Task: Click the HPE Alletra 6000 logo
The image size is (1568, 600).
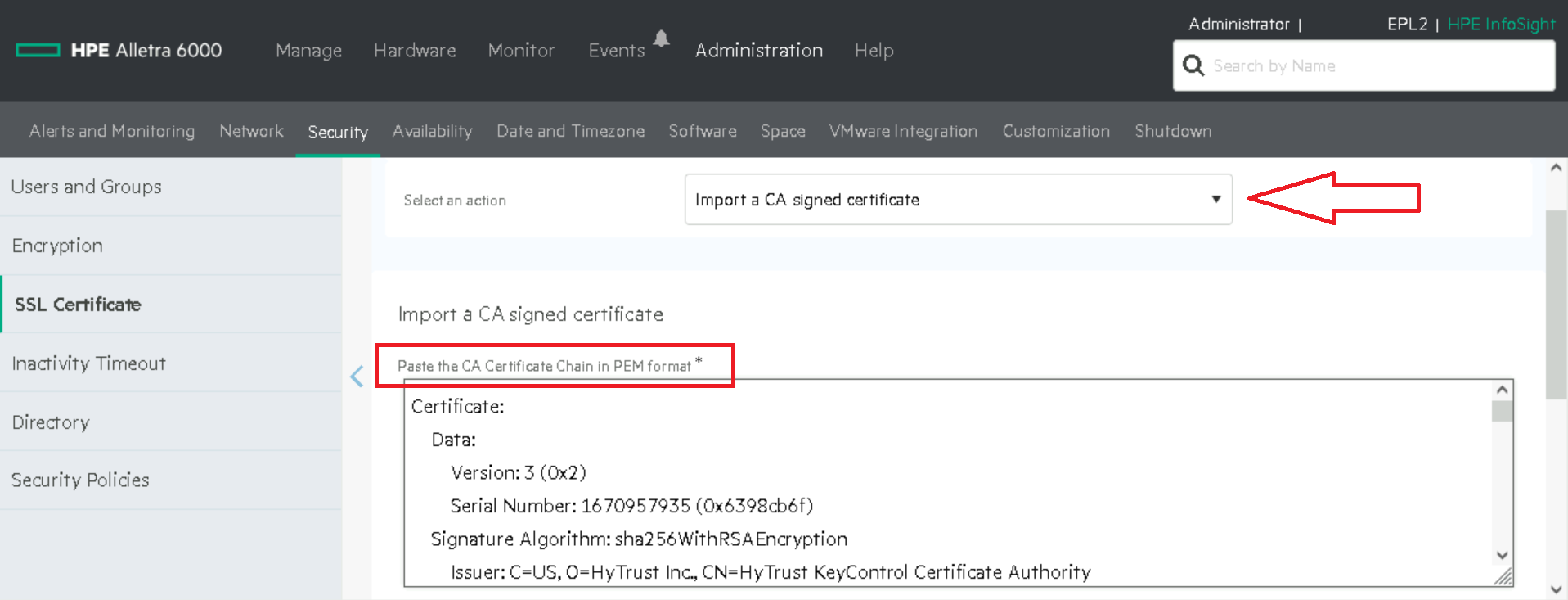Action: (x=119, y=51)
